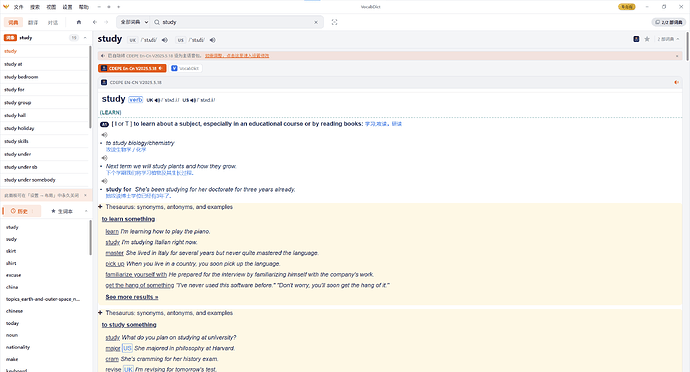Open the 2/2 部词典 dictionary selector
Image resolution: width=690 pixels, height=372 pixels.
click(x=669, y=22)
